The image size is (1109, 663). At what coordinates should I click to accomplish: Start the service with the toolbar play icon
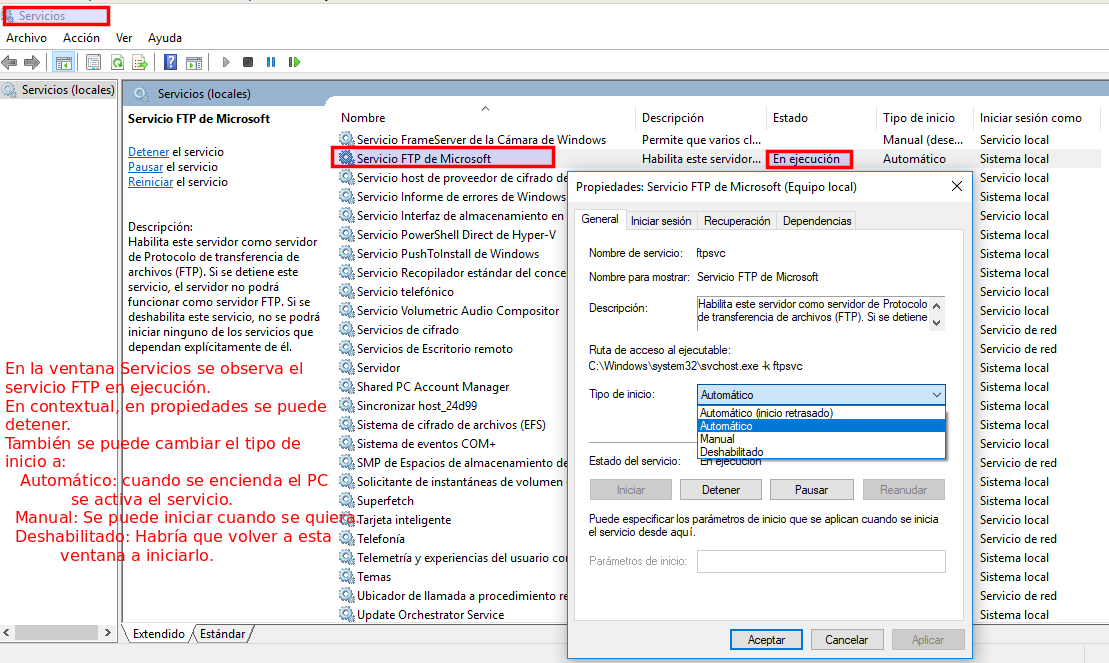pos(226,62)
